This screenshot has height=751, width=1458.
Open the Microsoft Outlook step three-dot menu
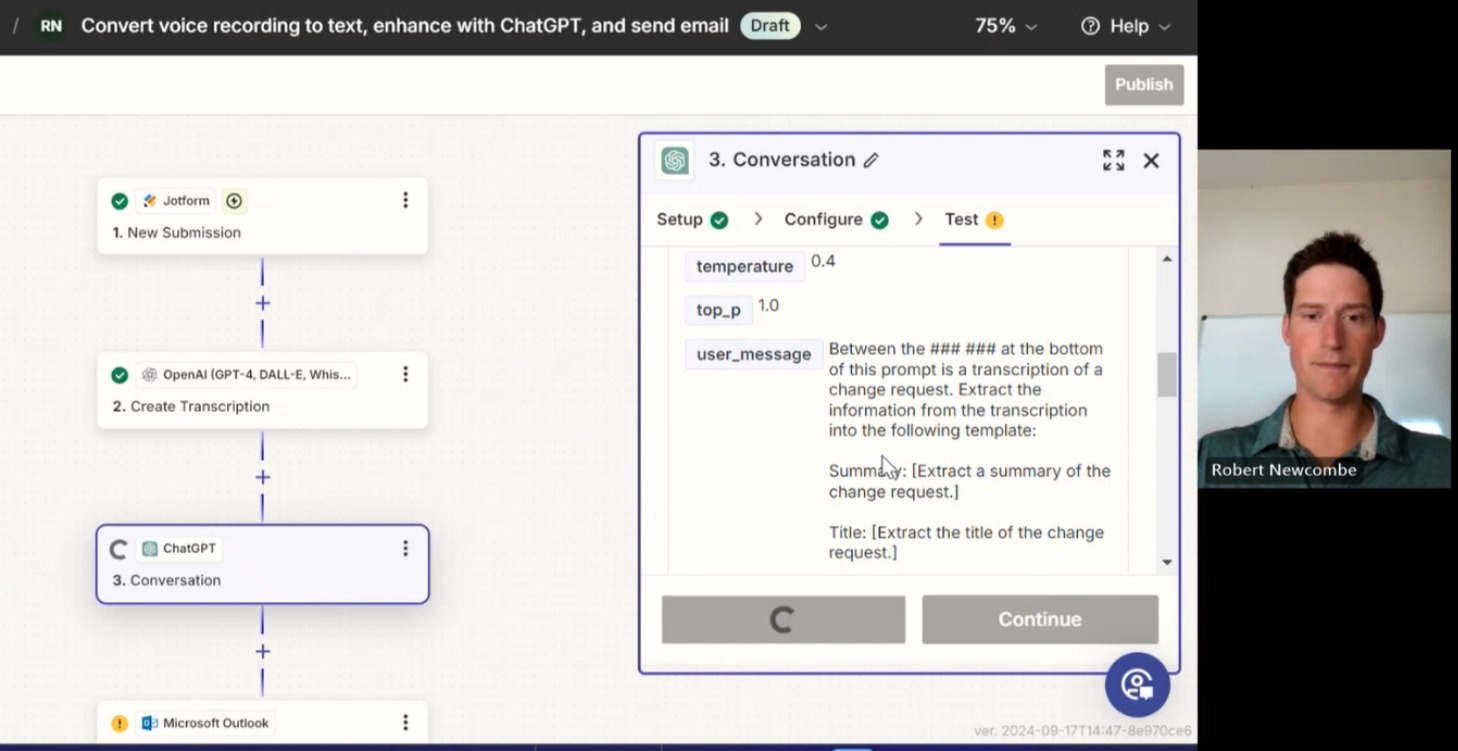405,722
